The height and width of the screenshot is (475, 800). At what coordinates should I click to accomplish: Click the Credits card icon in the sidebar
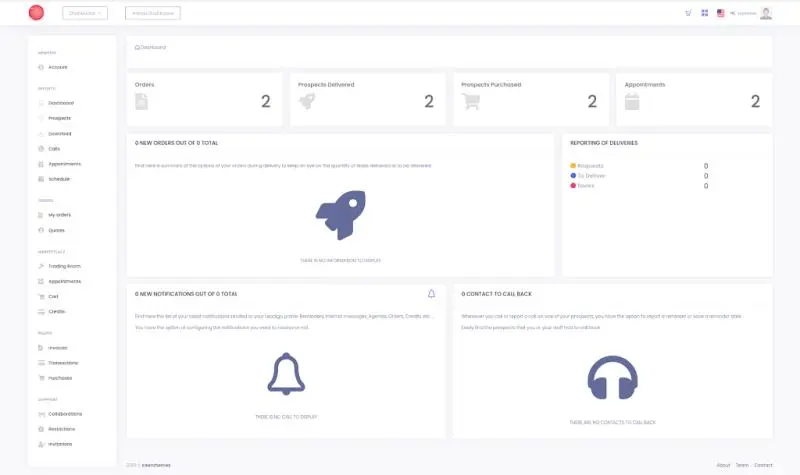pos(41,312)
